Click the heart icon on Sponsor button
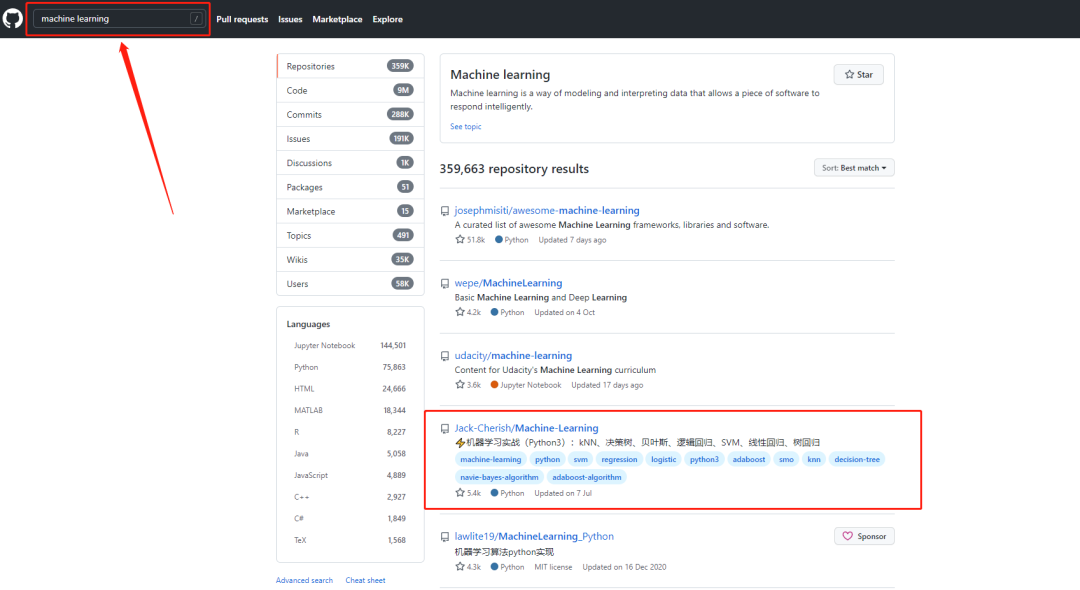This screenshot has height=590, width=1080. pyautogui.click(x=848, y=536)
